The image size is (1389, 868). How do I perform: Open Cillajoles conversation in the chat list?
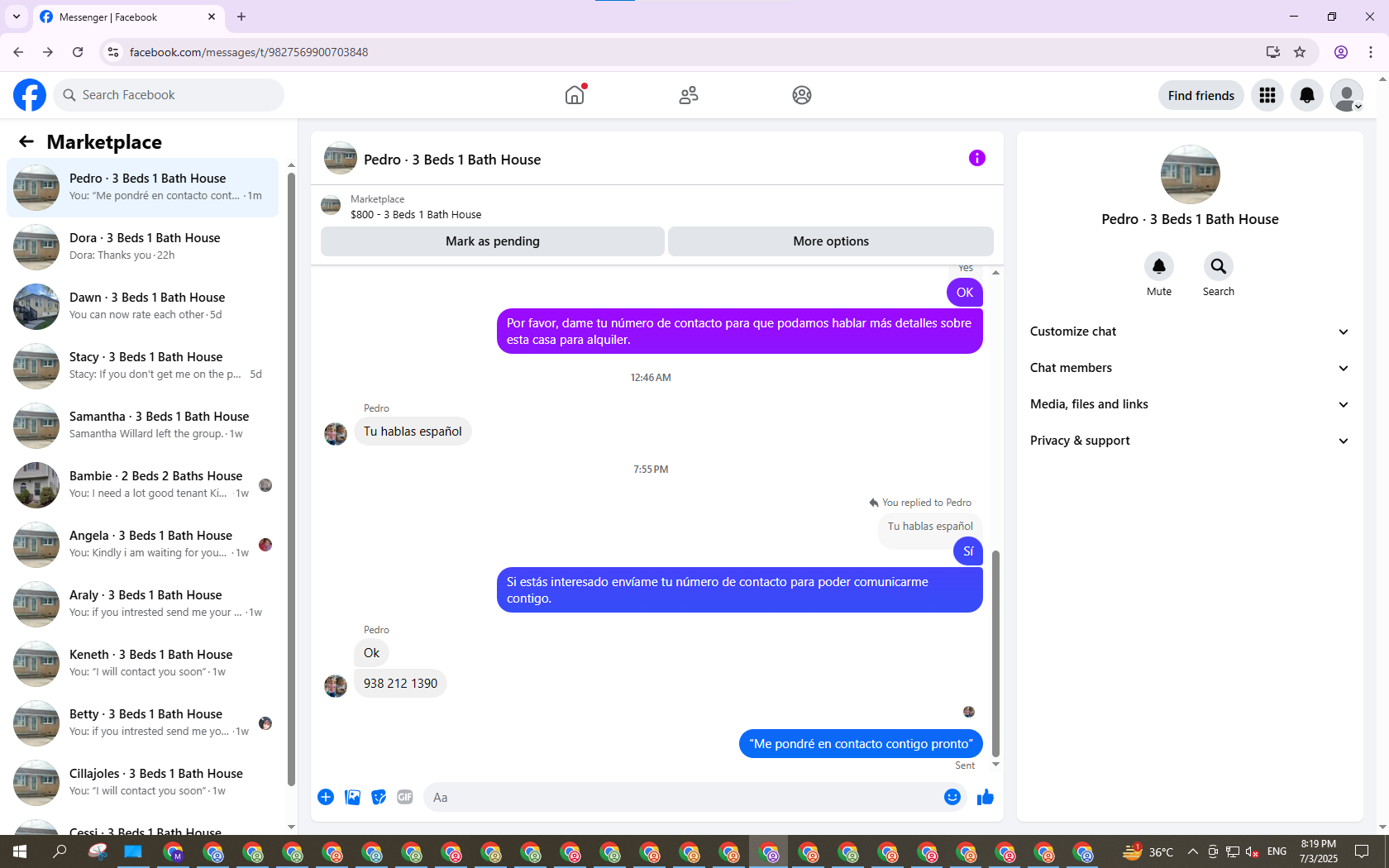click(142, 783)
